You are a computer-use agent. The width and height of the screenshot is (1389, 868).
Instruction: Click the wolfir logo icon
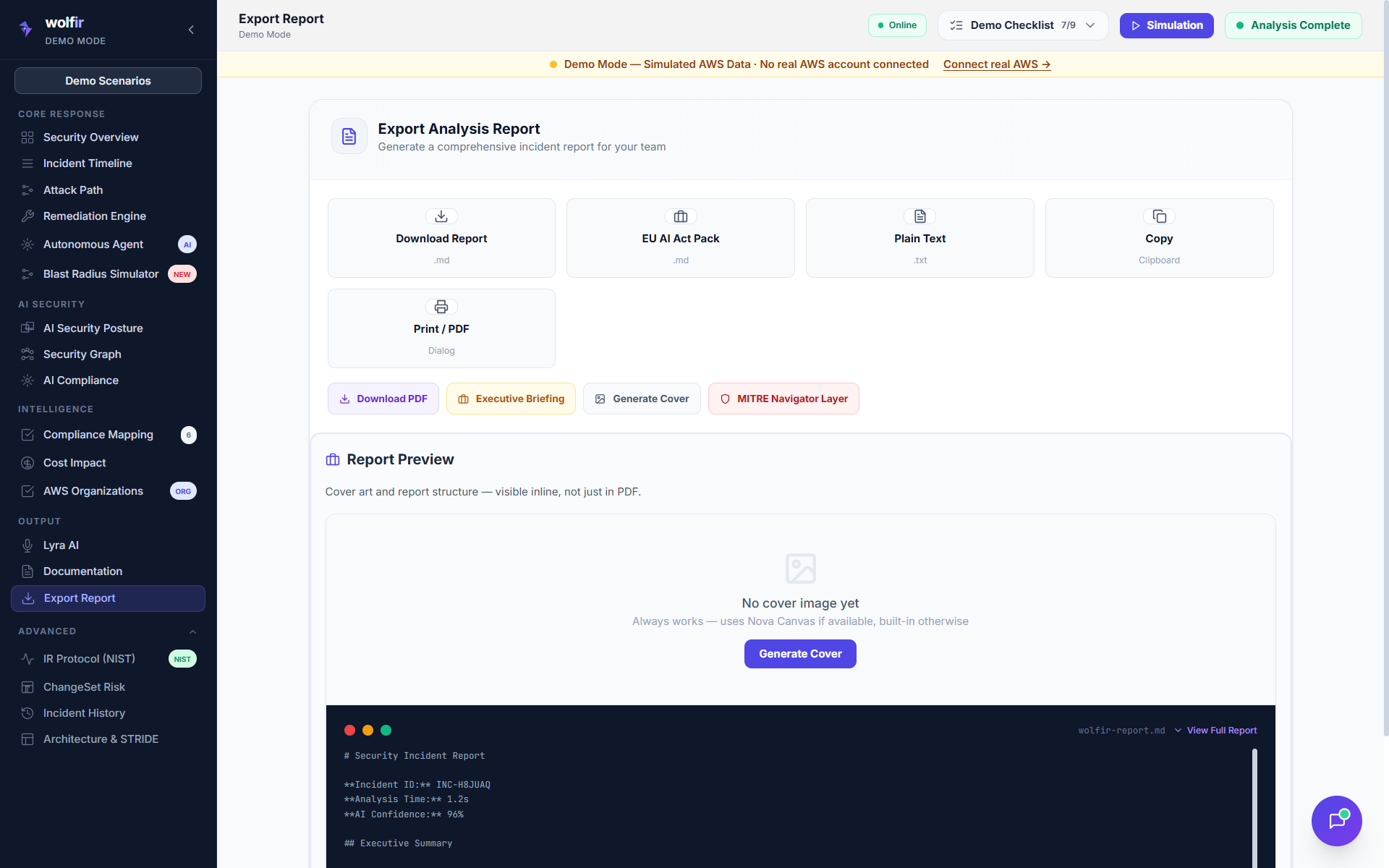(26, 29)
